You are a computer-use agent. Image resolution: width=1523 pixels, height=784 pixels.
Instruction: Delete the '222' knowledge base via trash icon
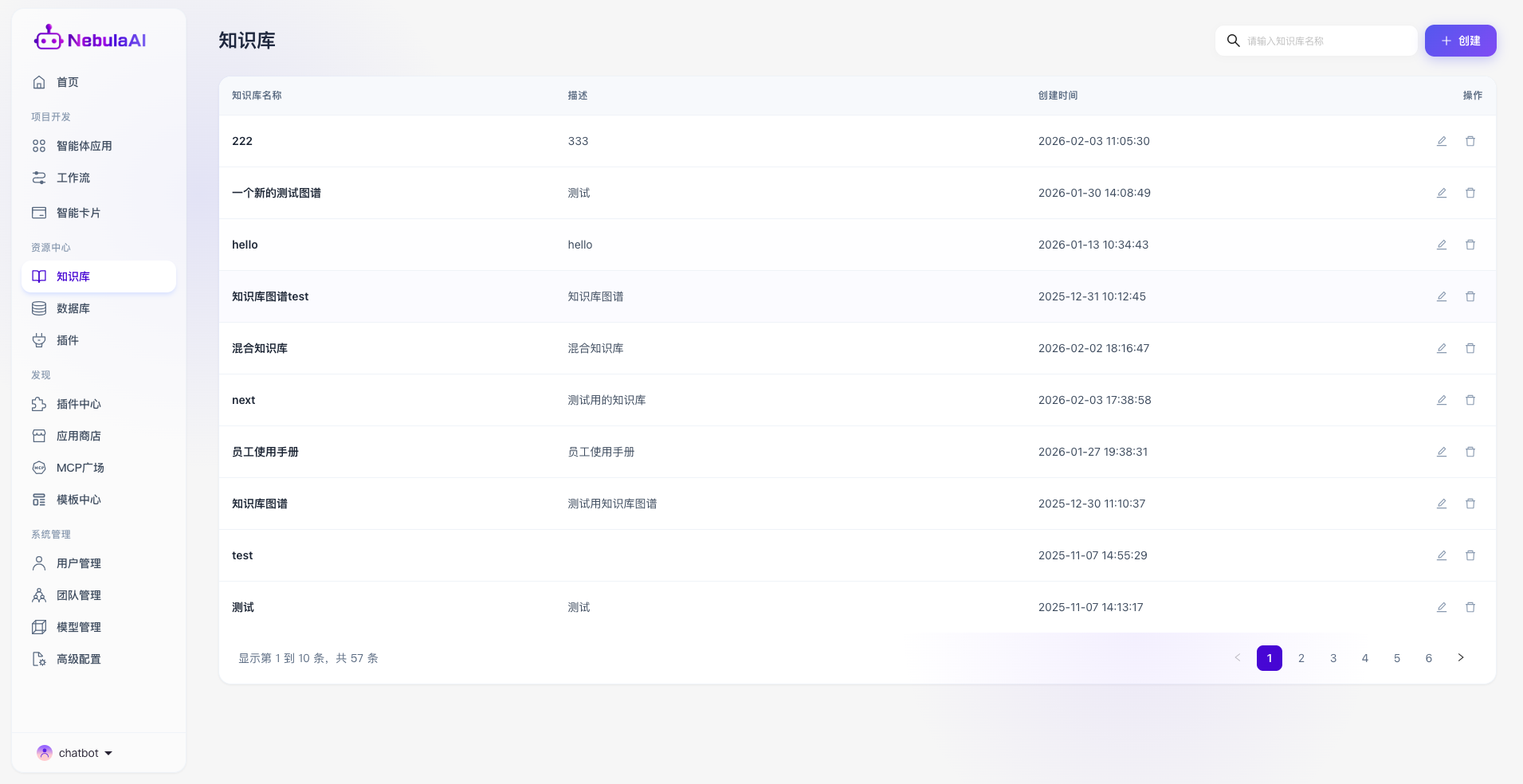(x=1470, y=141)
